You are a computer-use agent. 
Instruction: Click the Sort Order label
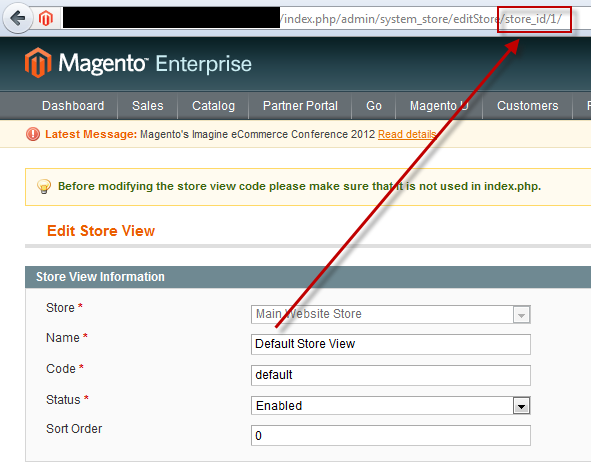click(x=74, y=429)
